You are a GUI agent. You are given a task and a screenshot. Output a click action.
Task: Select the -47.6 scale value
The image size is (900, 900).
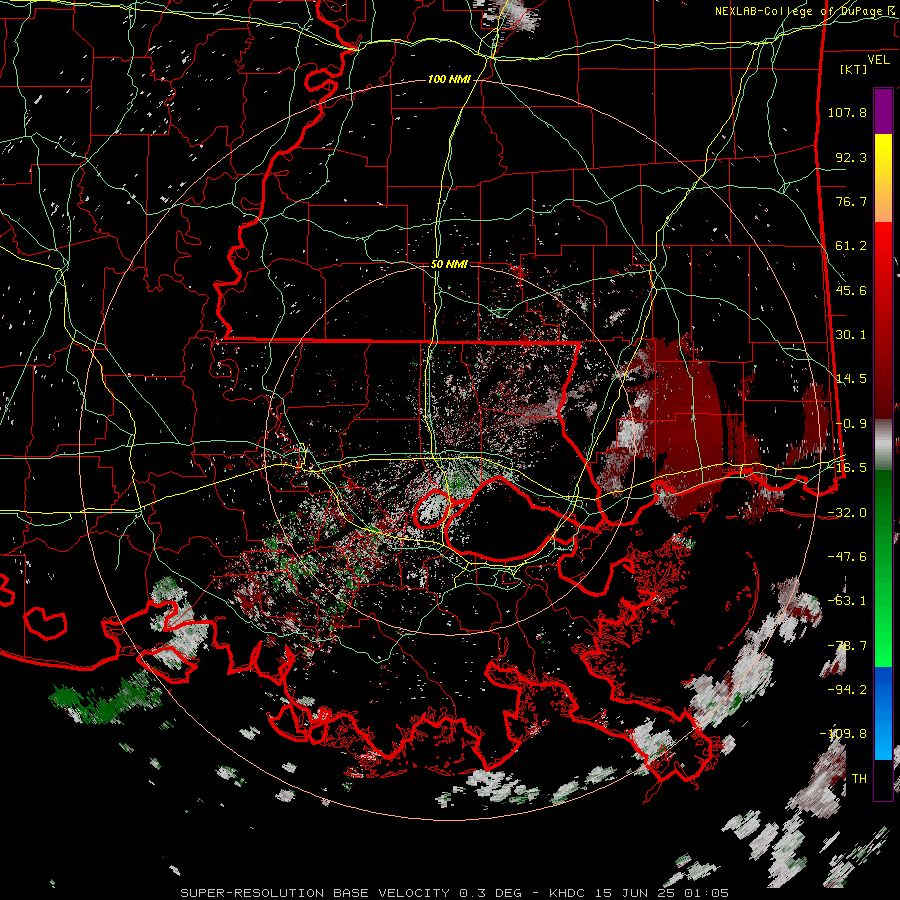tap(847, 557)
